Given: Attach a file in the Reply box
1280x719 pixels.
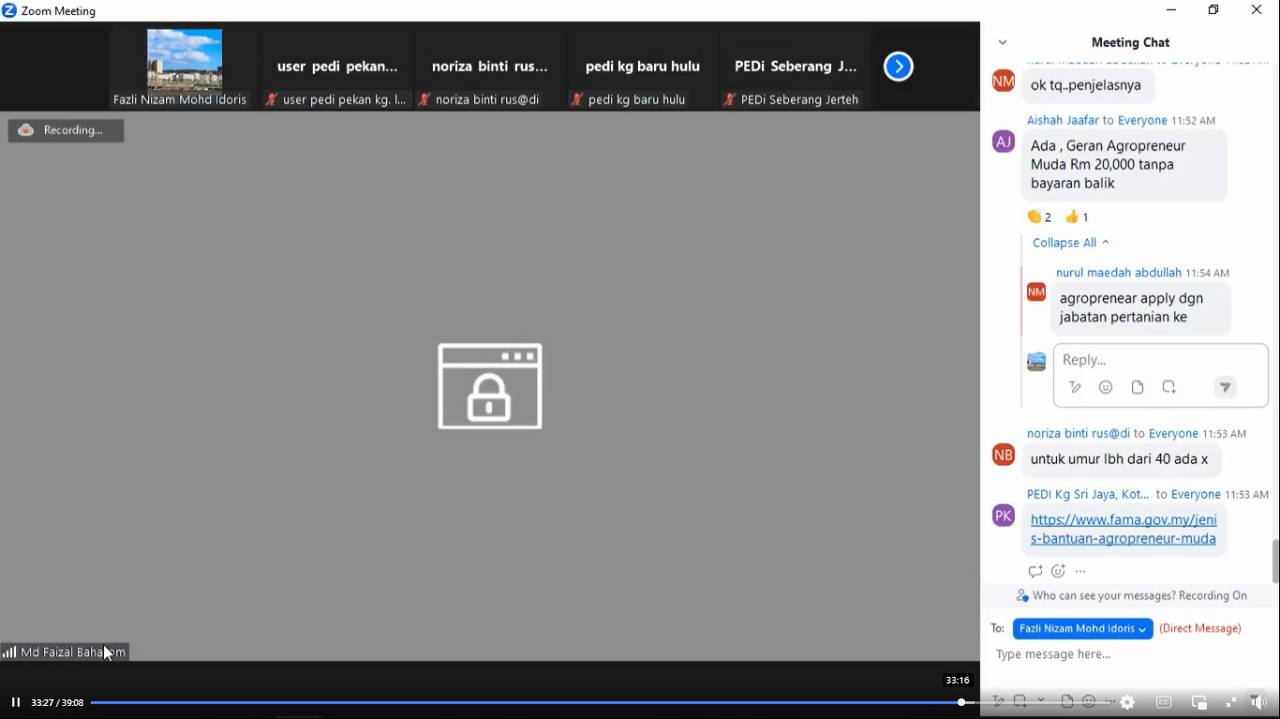Looking at the screenshot, I should 1137,387.
